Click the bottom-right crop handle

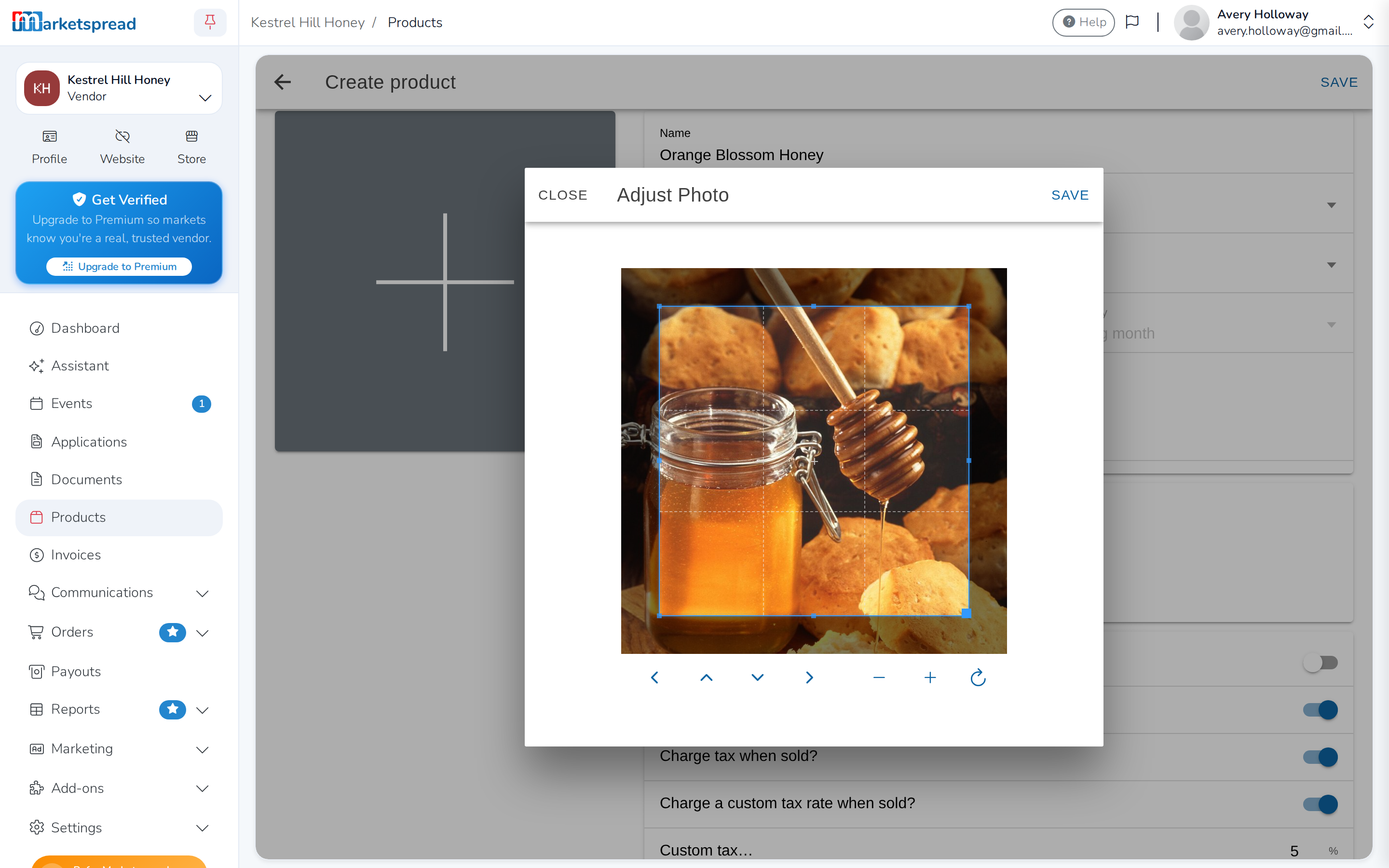coord(967,613)
